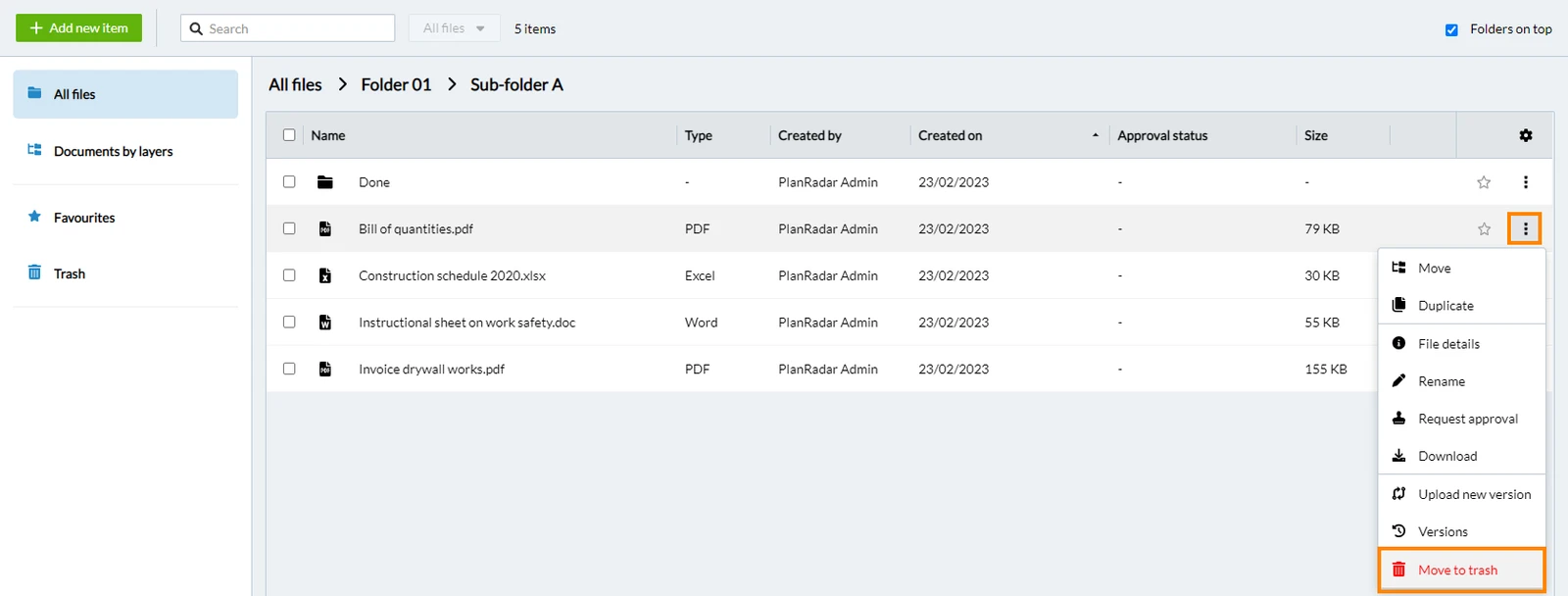Check the box for Invoice drywall works.pdf
The width and height of the screenshot is (1568, 596).
[x=289, y=369]
